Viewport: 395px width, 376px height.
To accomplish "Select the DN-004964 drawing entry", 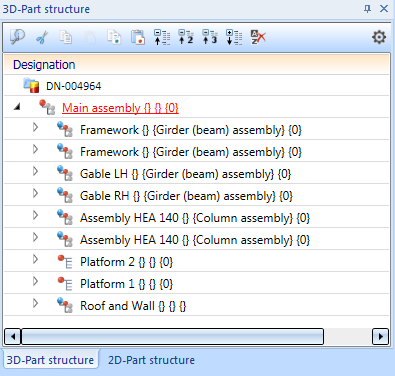I will coord(74,86).
